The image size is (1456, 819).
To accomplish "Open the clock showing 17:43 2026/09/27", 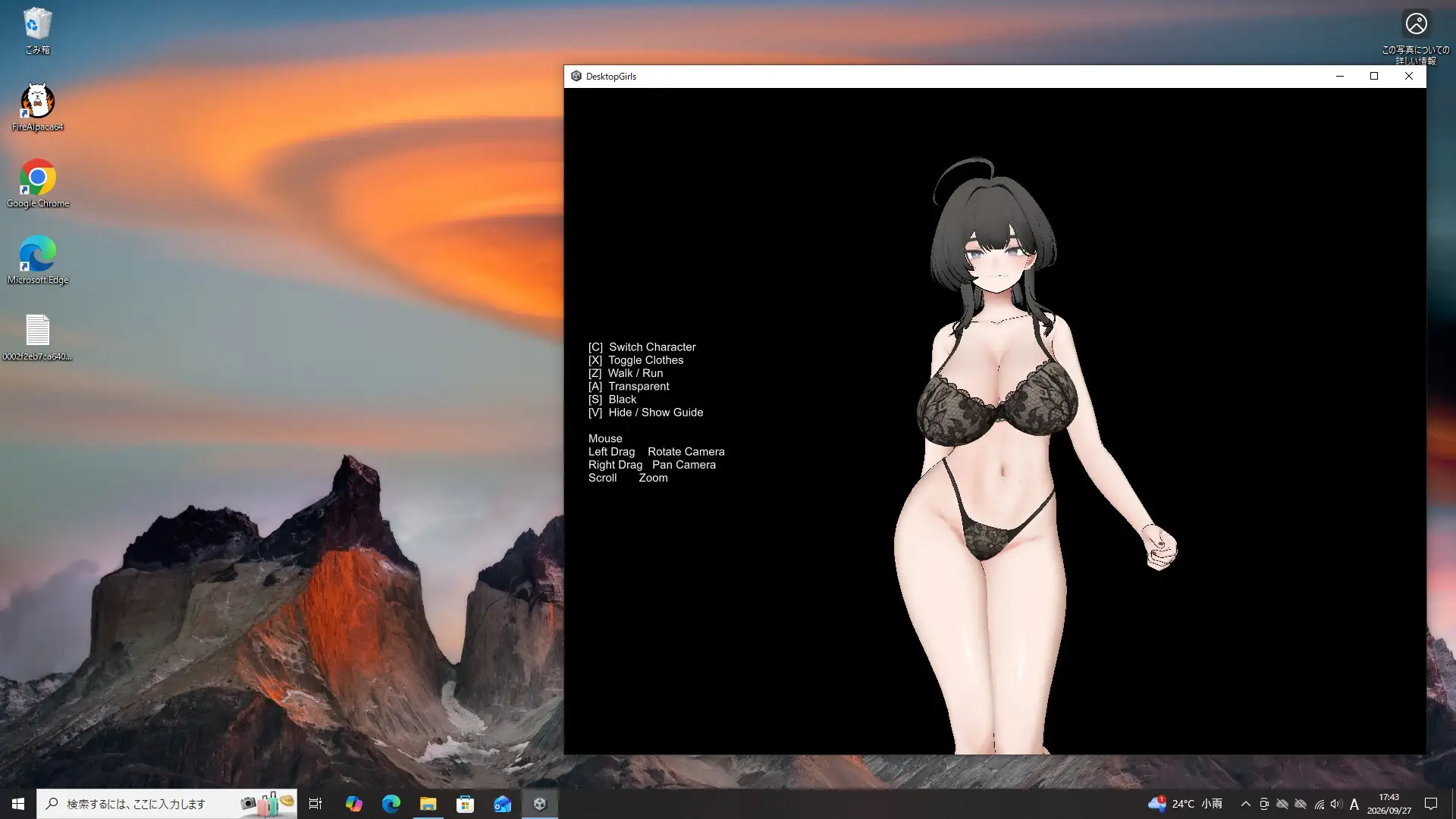I will click(1389, 804).
